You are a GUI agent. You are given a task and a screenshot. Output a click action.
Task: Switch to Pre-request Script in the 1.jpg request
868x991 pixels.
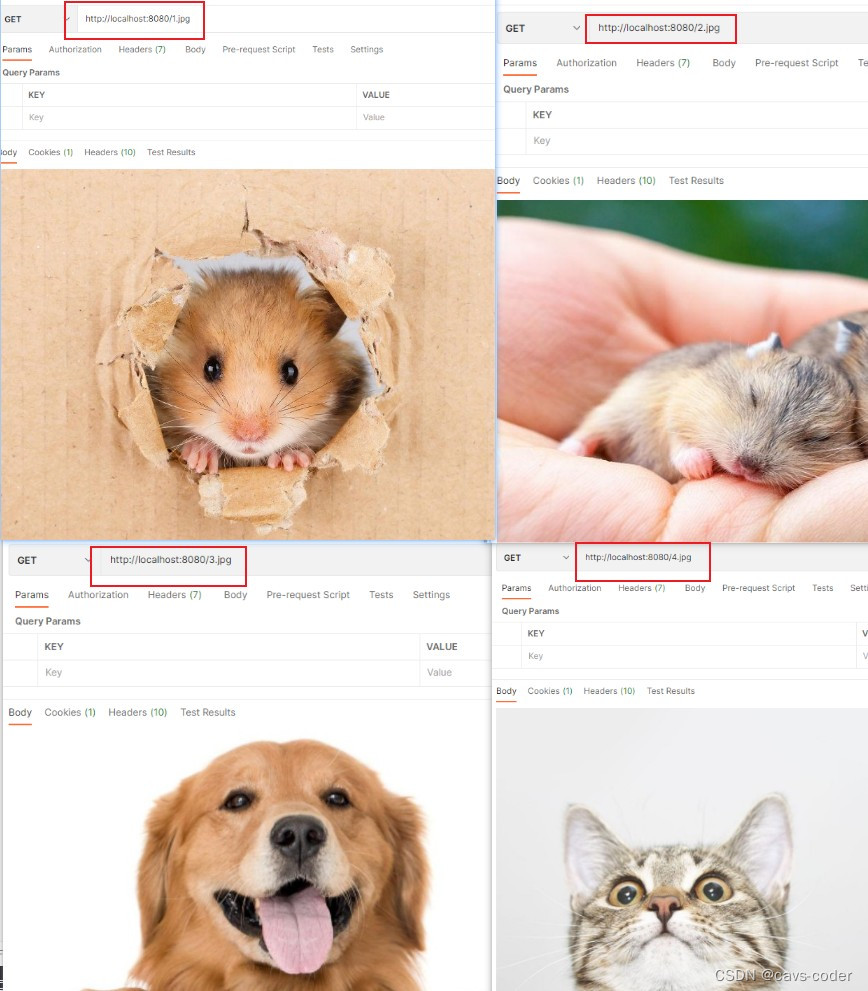coord(259,49)
